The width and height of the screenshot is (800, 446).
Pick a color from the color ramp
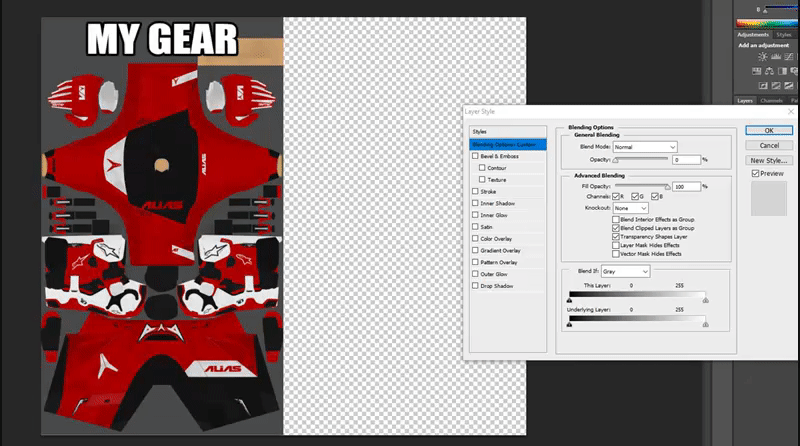(765, 23)
